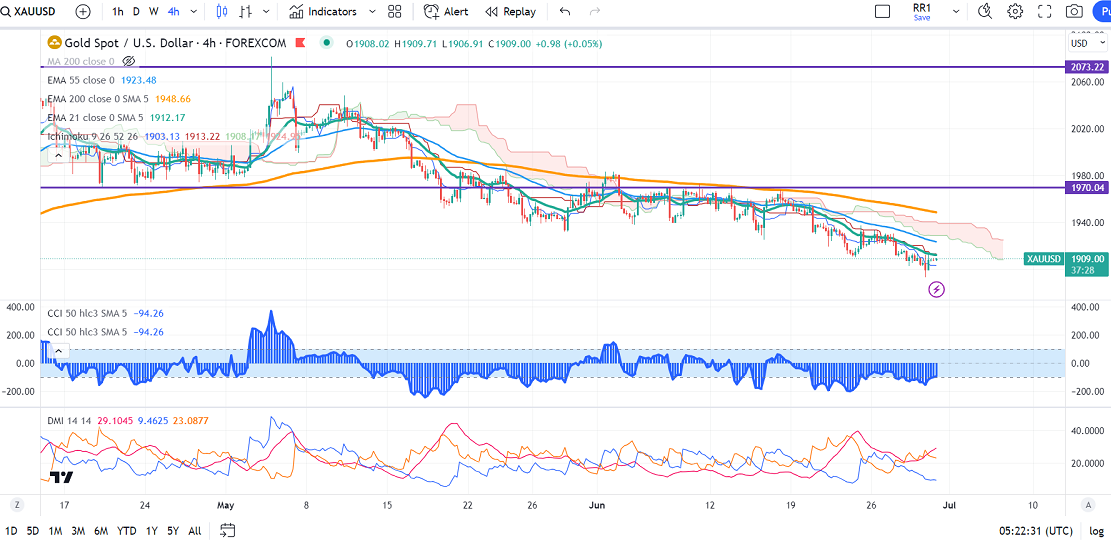
Task: Click the TradingView logo in the DMI pane
Action: click(62, 477)
